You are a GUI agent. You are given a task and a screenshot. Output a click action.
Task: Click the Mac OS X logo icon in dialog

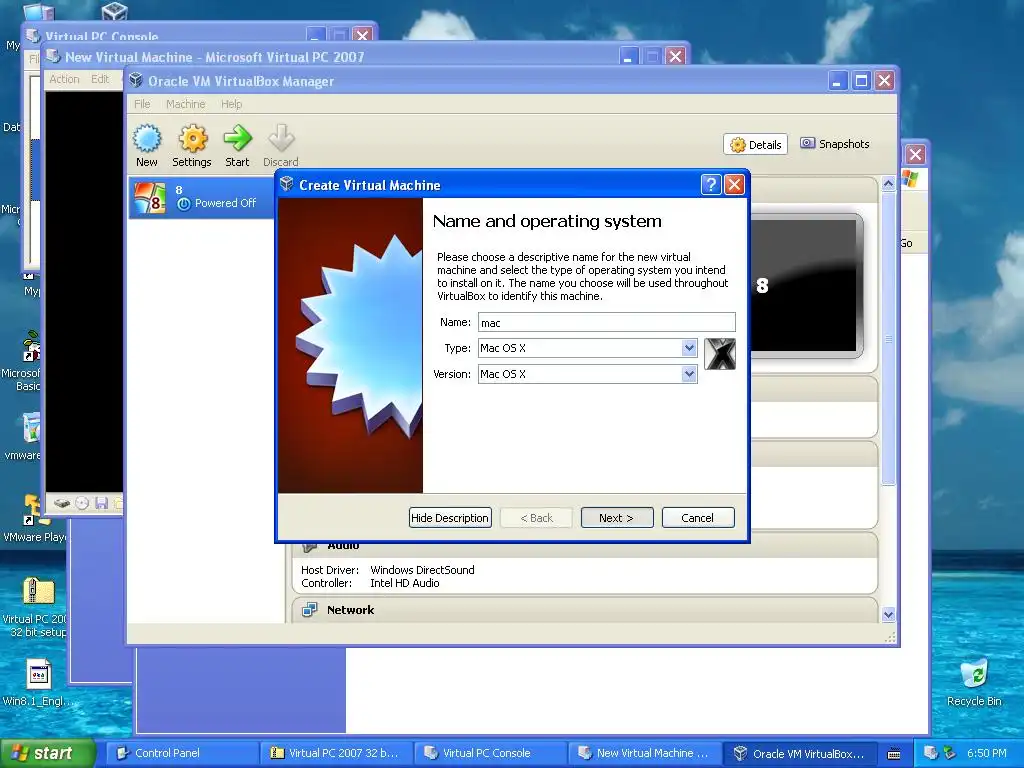pos(720,354)
